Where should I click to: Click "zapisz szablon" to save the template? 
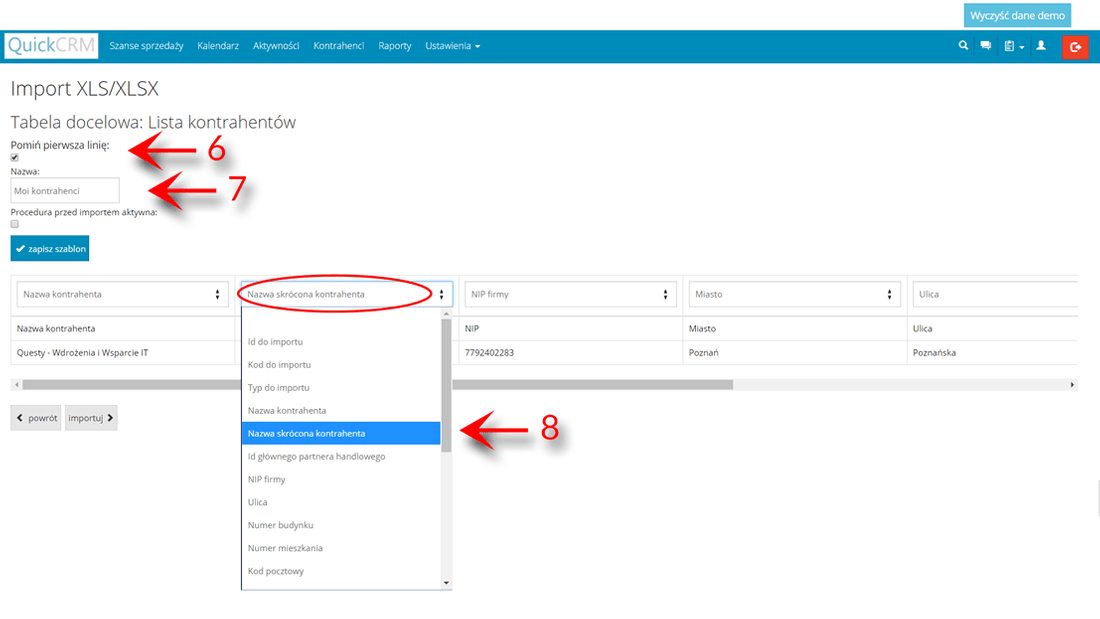pyautogui.click(x=49, y=247)
